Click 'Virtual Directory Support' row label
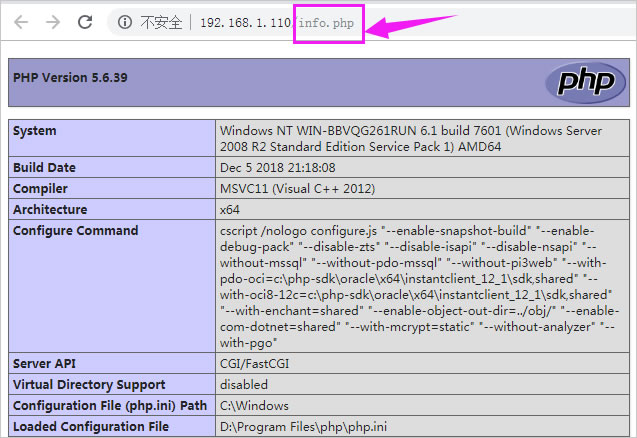637x438 pixels. 89,385
